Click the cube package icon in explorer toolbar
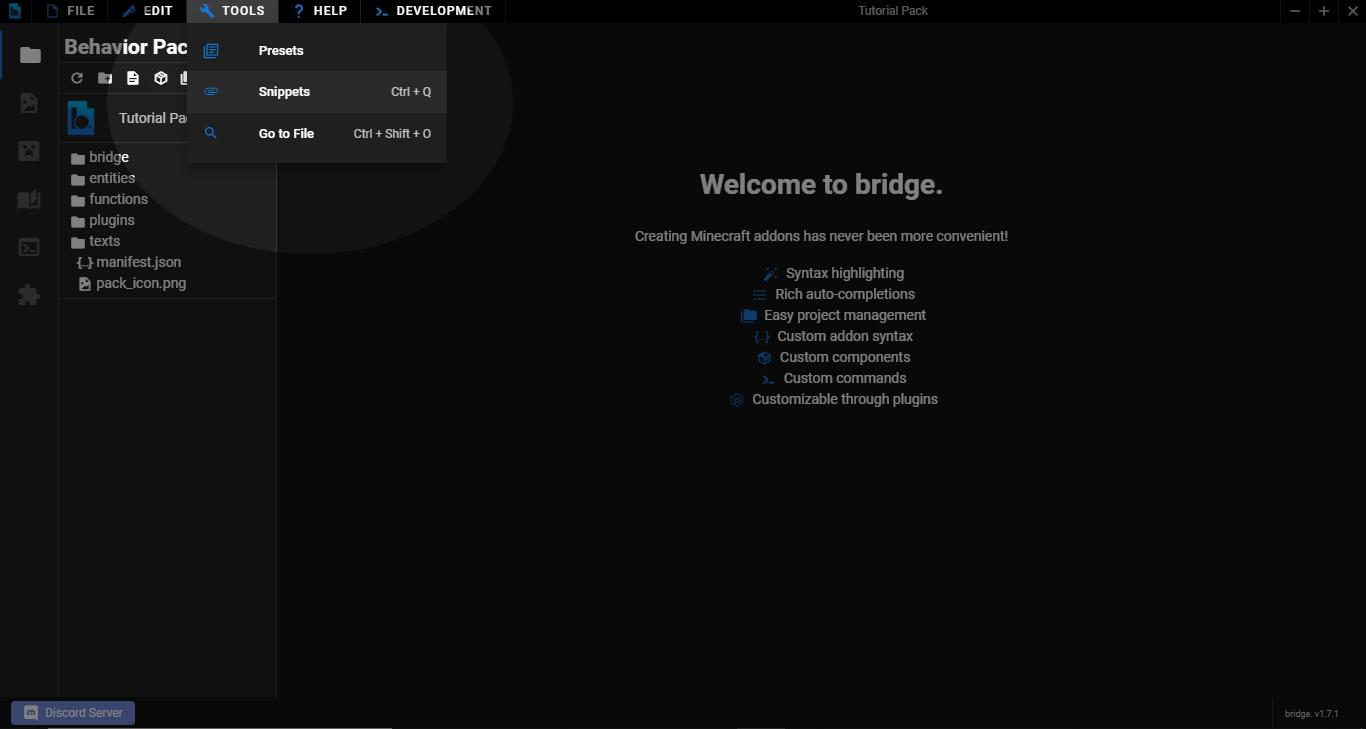 pyautogui.click(x=160, y=78)
